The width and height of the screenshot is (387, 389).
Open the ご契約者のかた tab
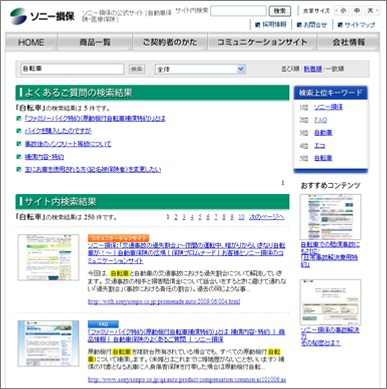(x=170, y=42)
